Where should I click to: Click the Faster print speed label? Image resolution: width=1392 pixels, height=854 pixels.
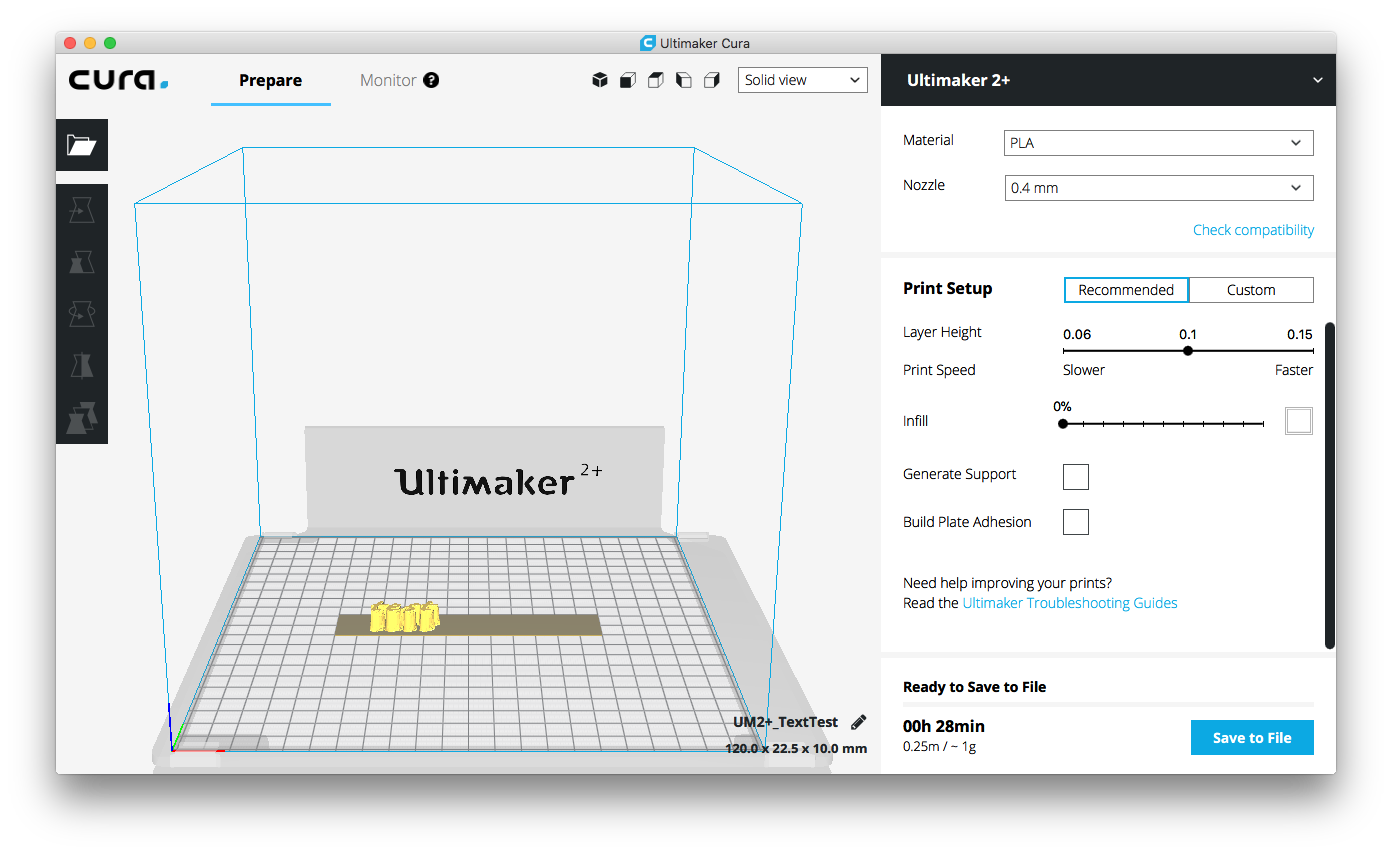pos(1294,370)
